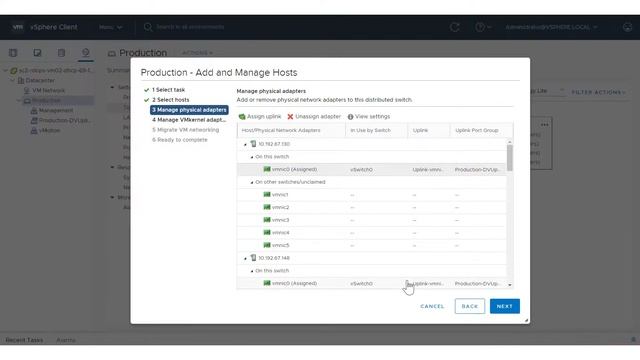Click the smiley feedback icon at top right
Screen dimensions: 640x360
(x=628, y=27)
